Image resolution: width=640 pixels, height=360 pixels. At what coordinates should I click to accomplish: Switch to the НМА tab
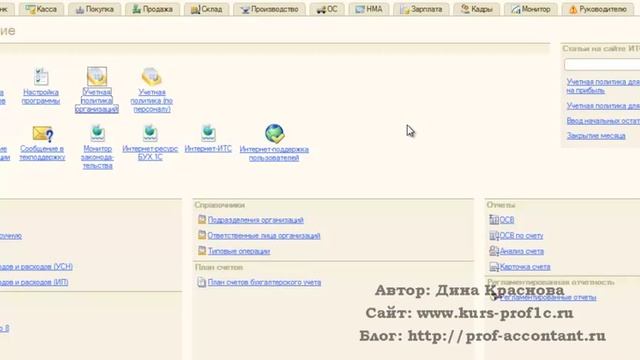[369, 9]
